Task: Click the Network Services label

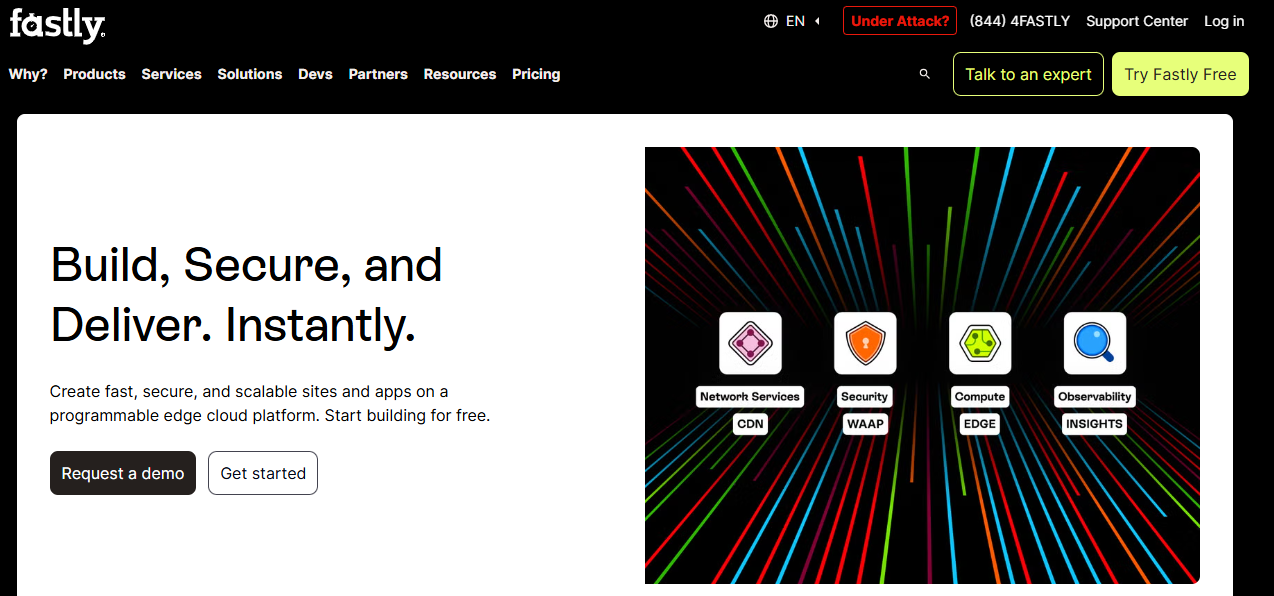Action: (x=750, y=397)
